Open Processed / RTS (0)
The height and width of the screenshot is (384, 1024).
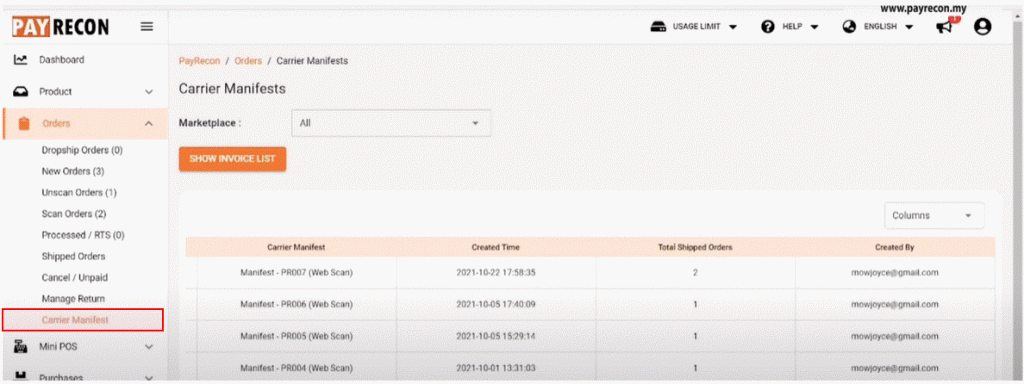83,235
